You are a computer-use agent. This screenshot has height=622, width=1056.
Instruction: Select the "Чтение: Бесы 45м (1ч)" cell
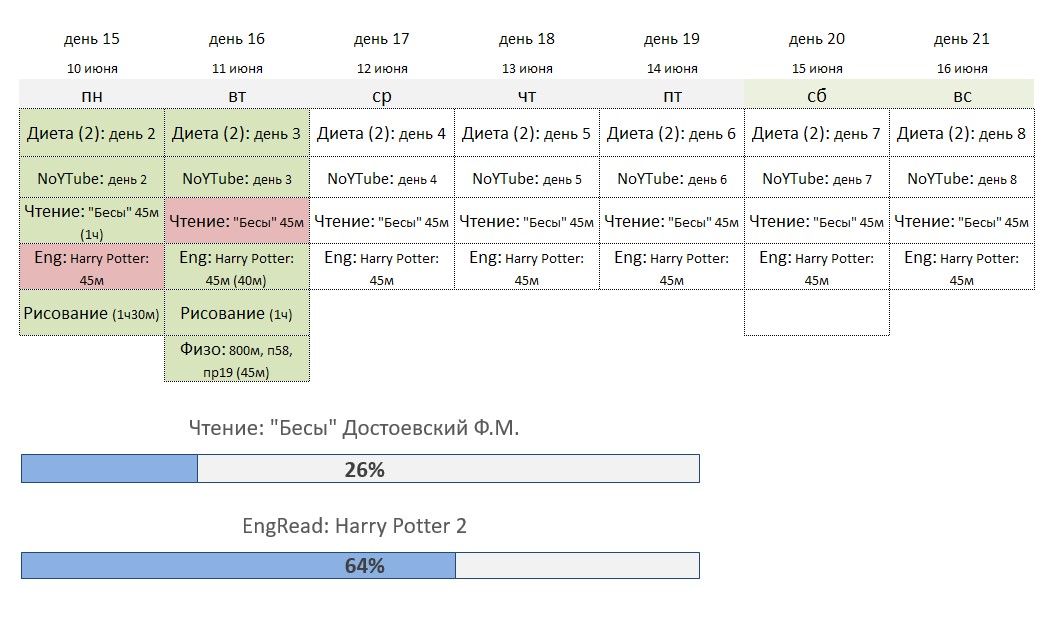click(x=91, y=221)
